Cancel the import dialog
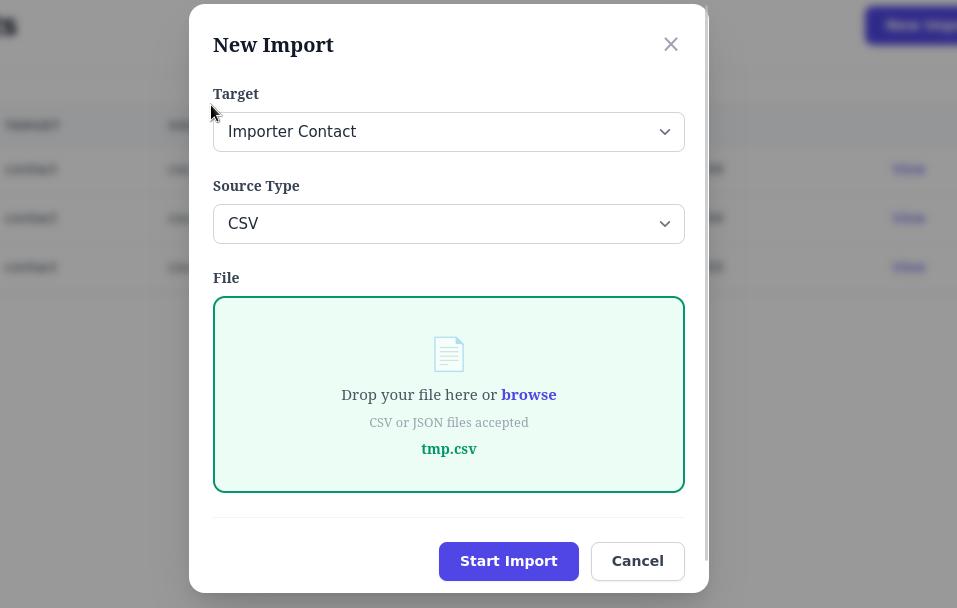Viewport: 957px width, 608px height. coord(637,561)
